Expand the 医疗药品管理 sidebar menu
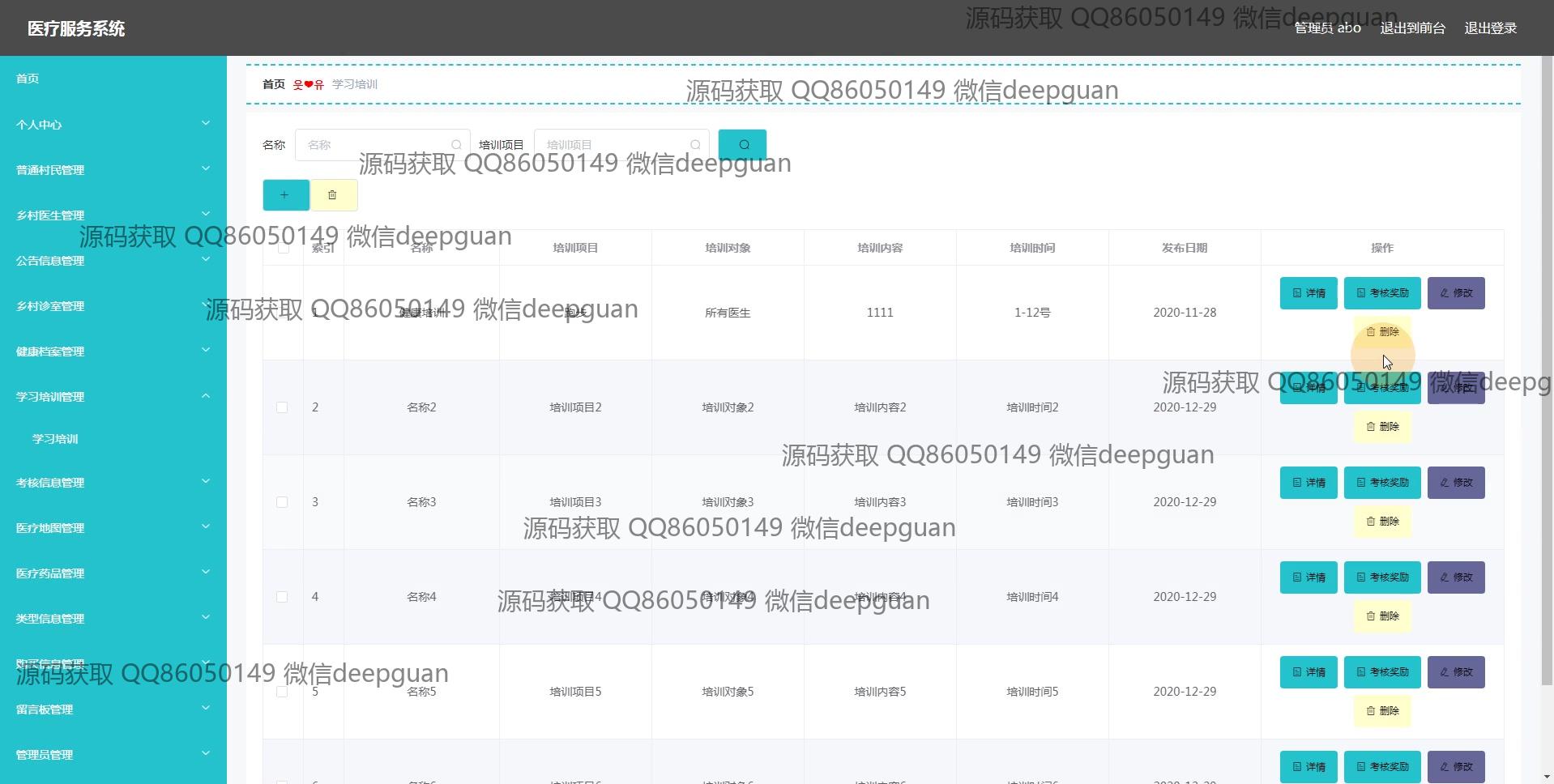The height and width of the screenshot is (784, 1554). pos(113,573)
